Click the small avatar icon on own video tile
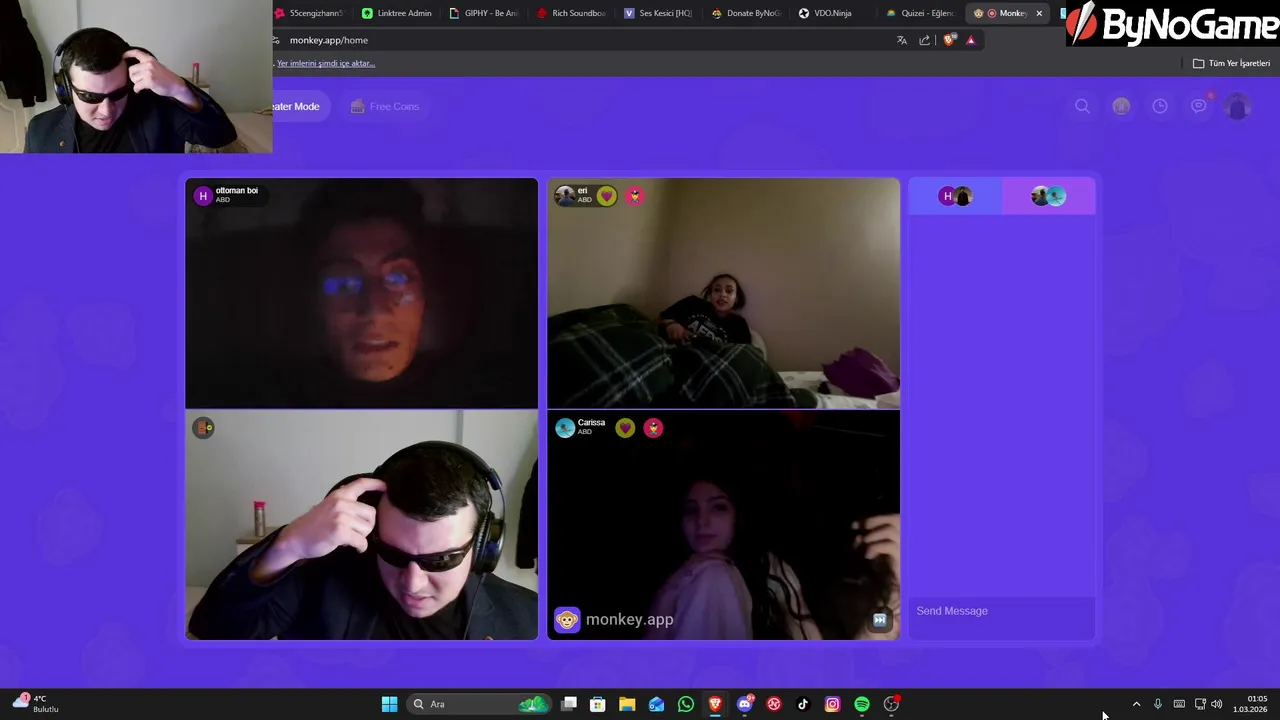1280x720 pixels. (x=203, y=428)
